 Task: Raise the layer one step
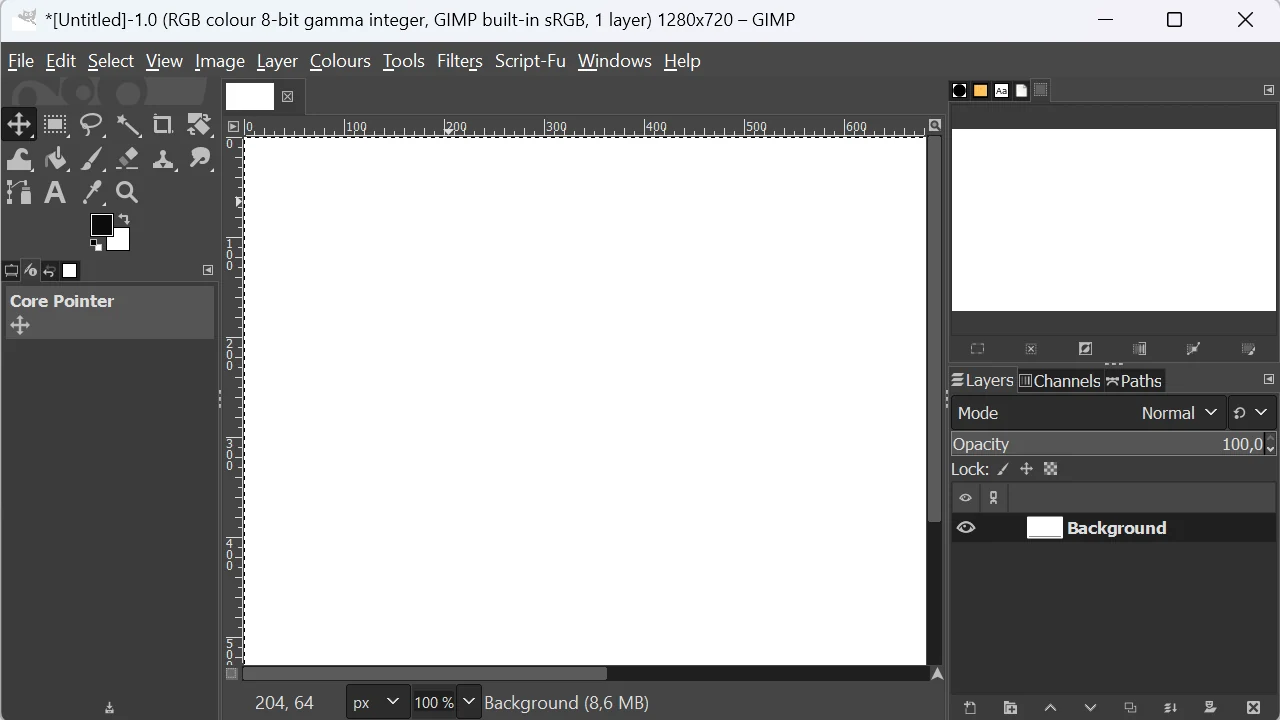(x=1050, y=708)
